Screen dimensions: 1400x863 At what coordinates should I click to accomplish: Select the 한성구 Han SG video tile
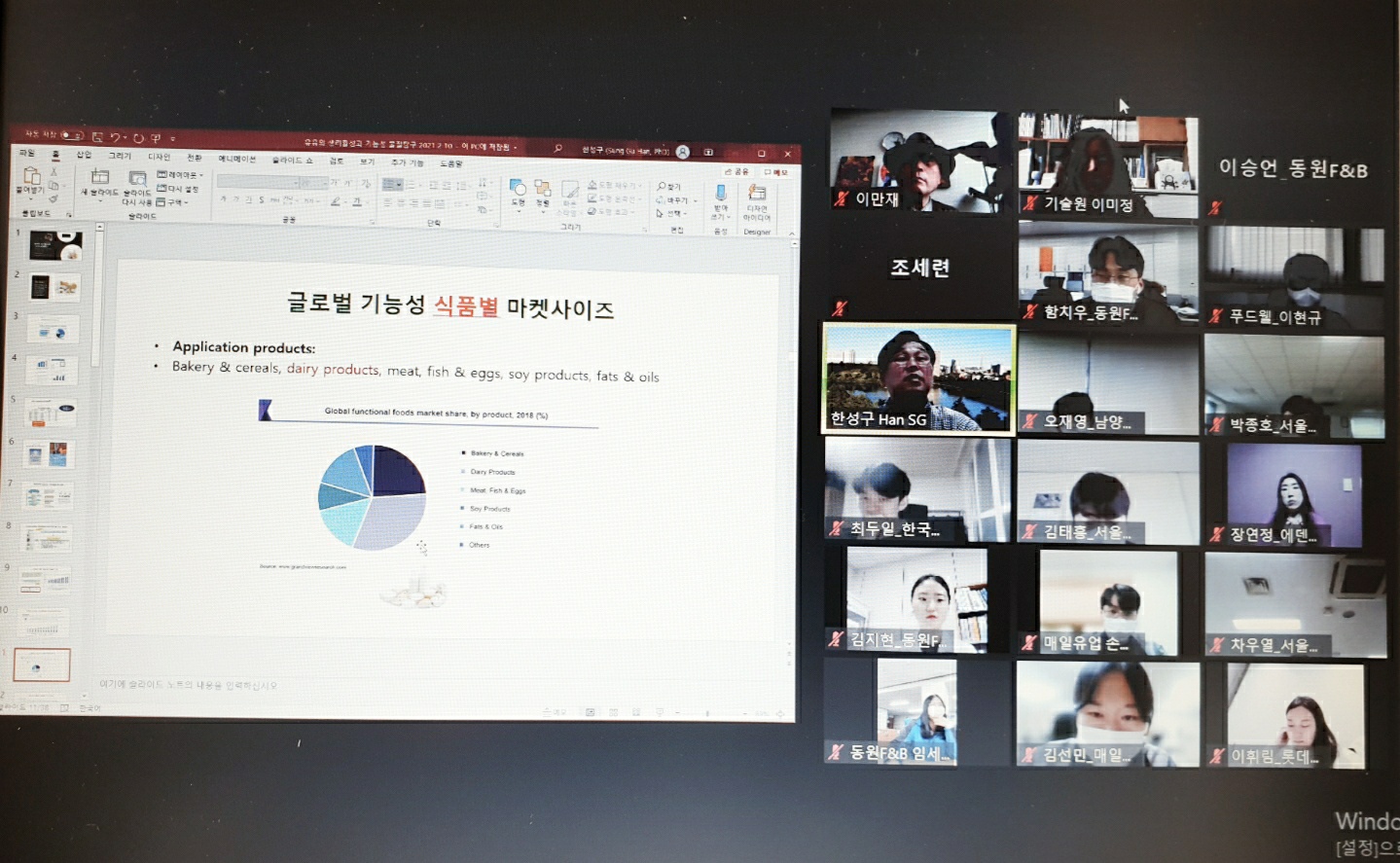pos(918,378)
